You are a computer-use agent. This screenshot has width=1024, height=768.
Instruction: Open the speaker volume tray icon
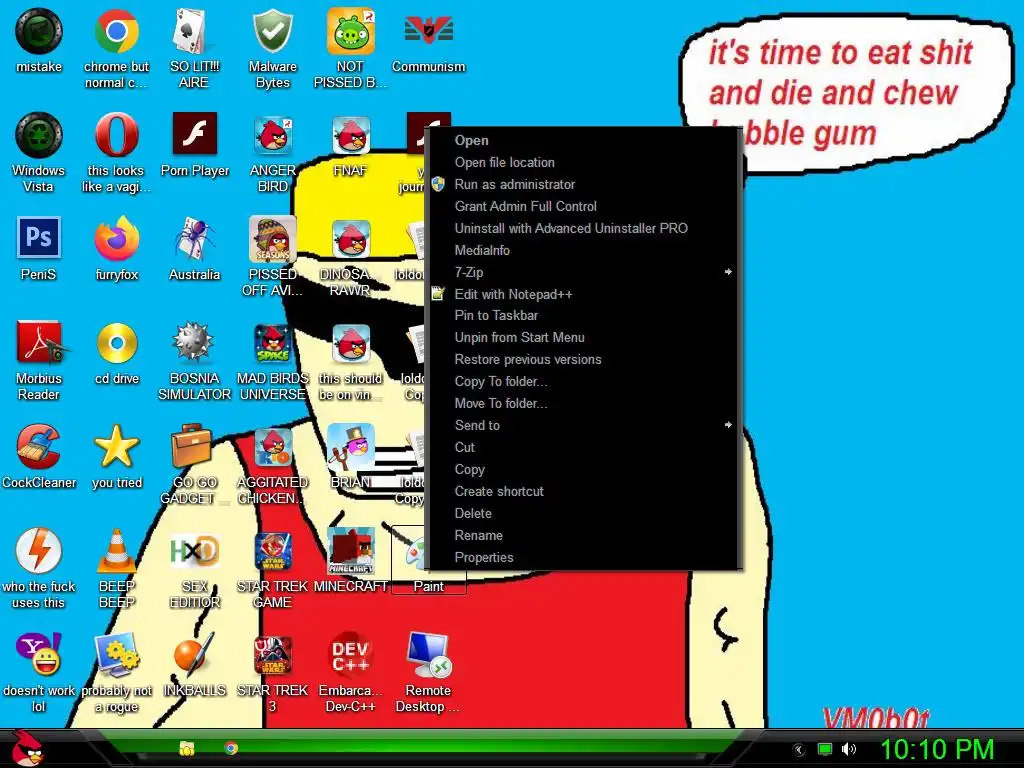point(848,749)
